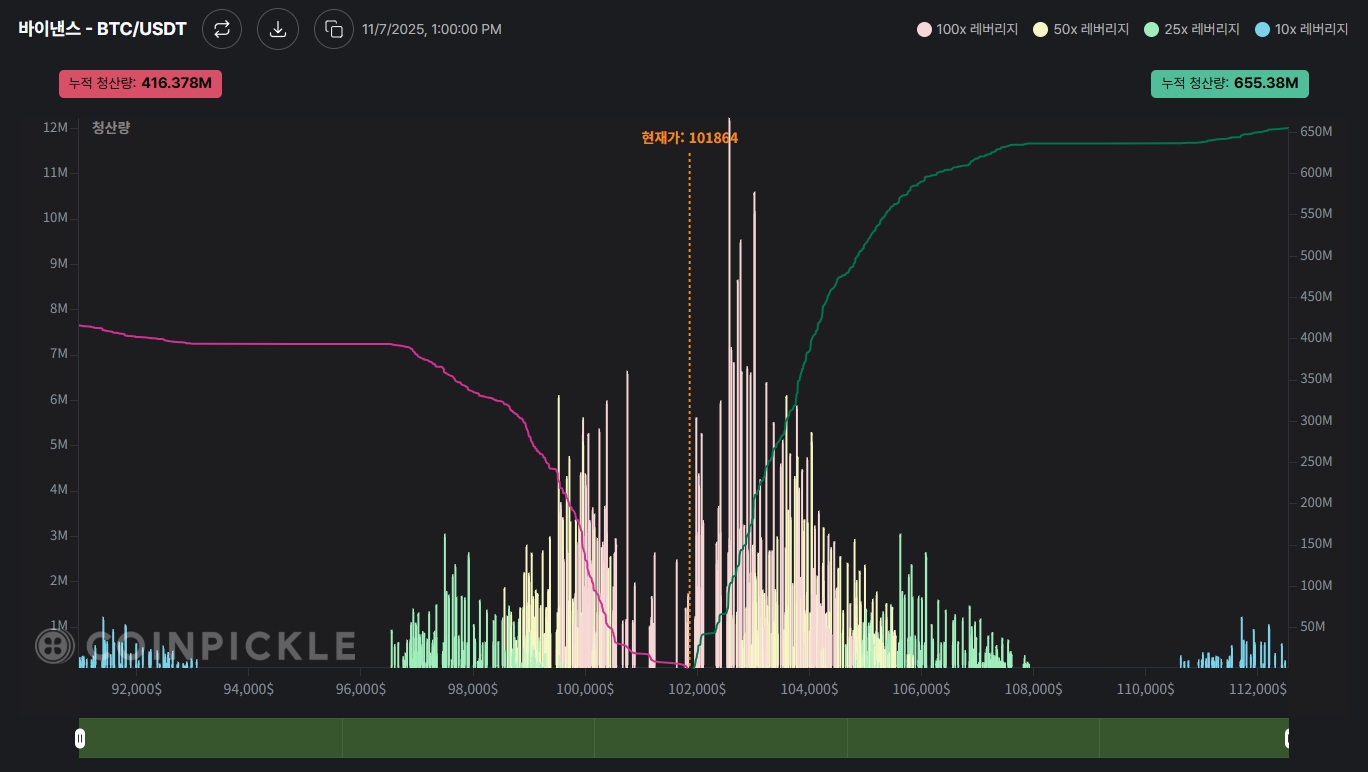Click the right handle of range slider
Viewport: 1368px width, 772px height.
tap(1287, 738)
